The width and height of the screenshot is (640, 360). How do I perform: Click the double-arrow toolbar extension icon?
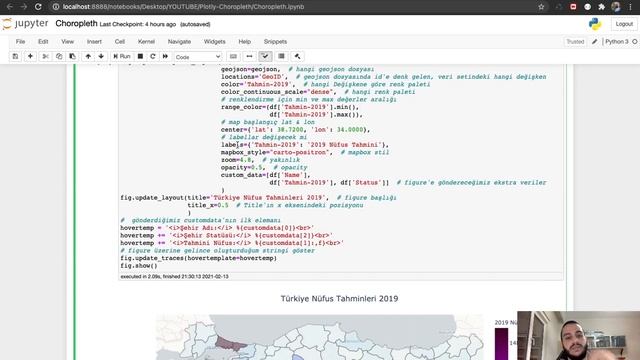249,56
